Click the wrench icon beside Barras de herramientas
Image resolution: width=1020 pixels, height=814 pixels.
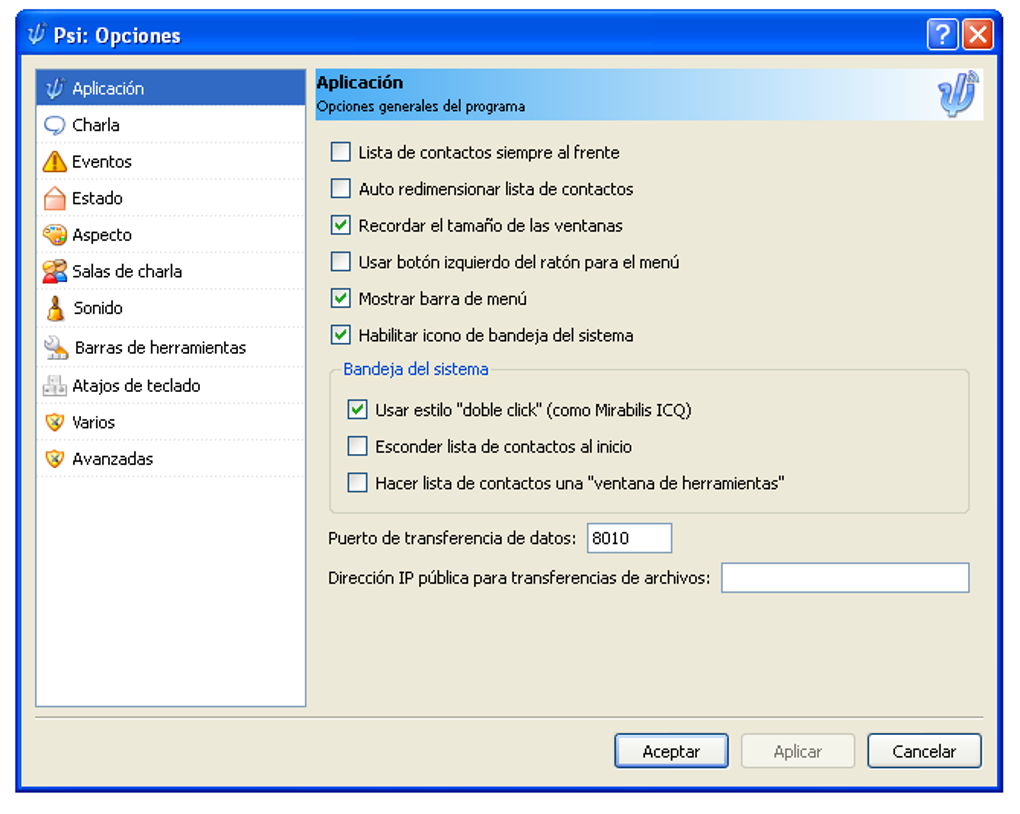click(56, 348)
